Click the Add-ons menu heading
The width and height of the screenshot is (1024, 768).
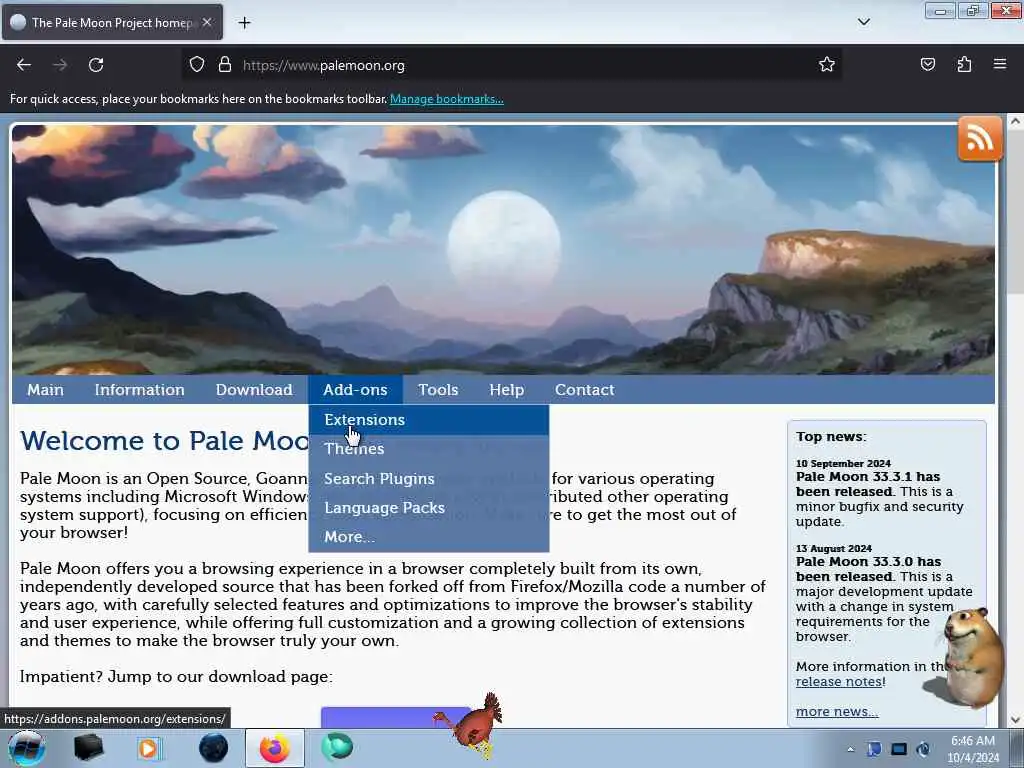(355, 390)
